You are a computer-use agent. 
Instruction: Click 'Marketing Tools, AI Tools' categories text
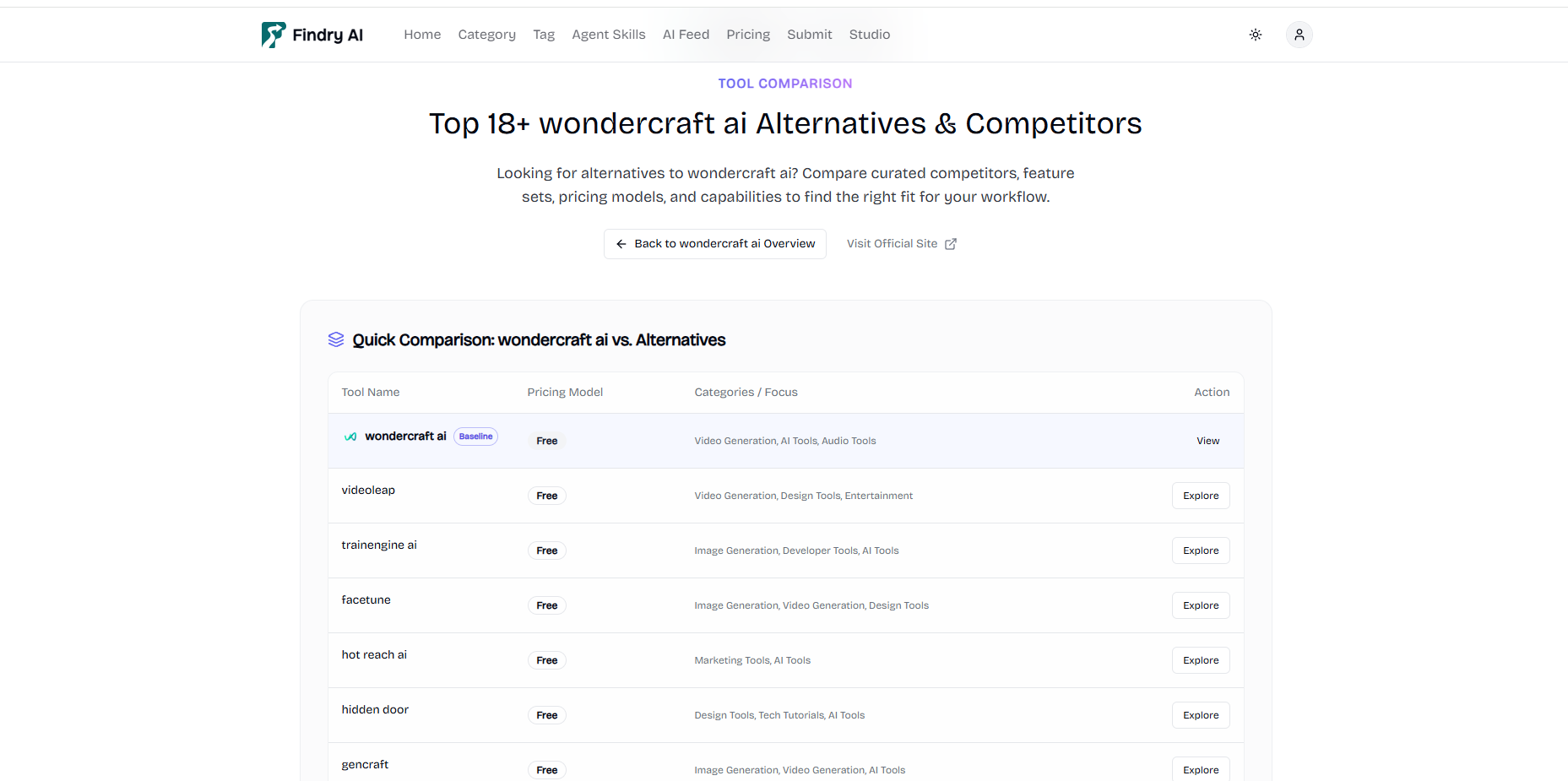pyautogui.click(x=752, y=660)
